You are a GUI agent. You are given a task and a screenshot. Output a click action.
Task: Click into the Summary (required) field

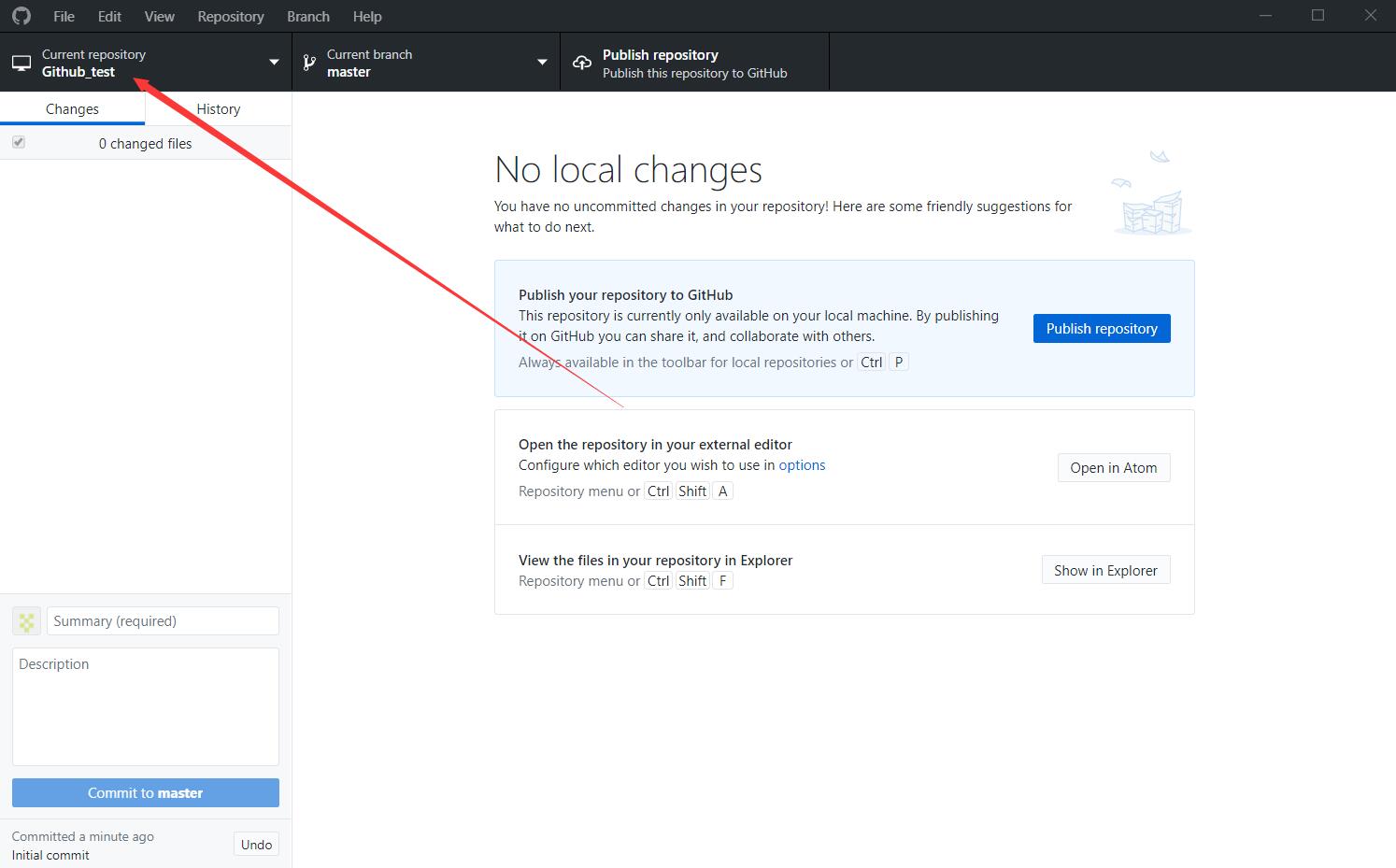164,620
